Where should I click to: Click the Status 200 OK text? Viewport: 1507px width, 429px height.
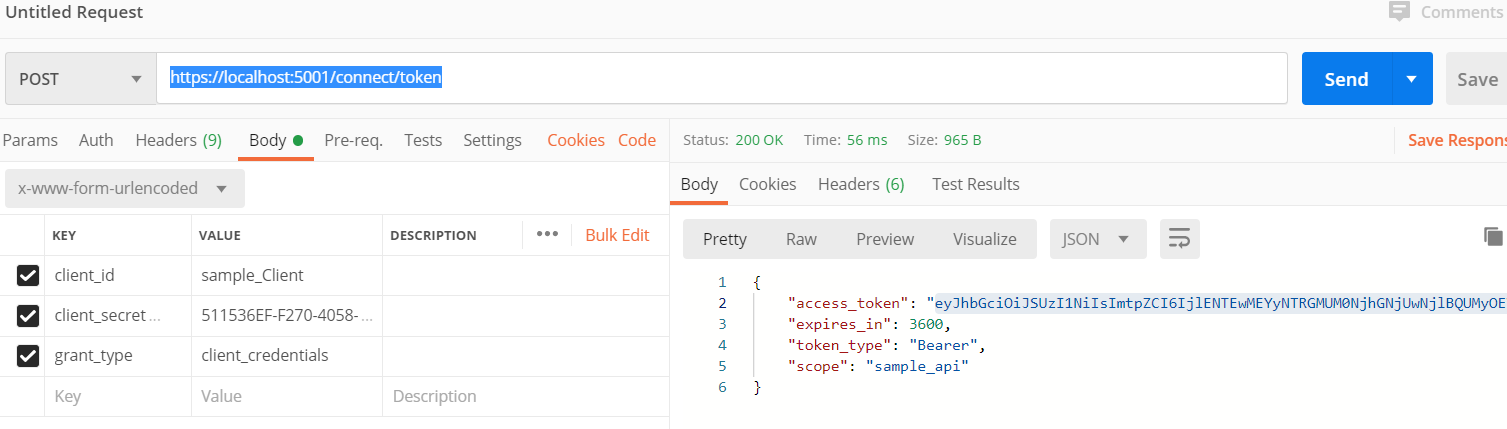tap(733, 140)
